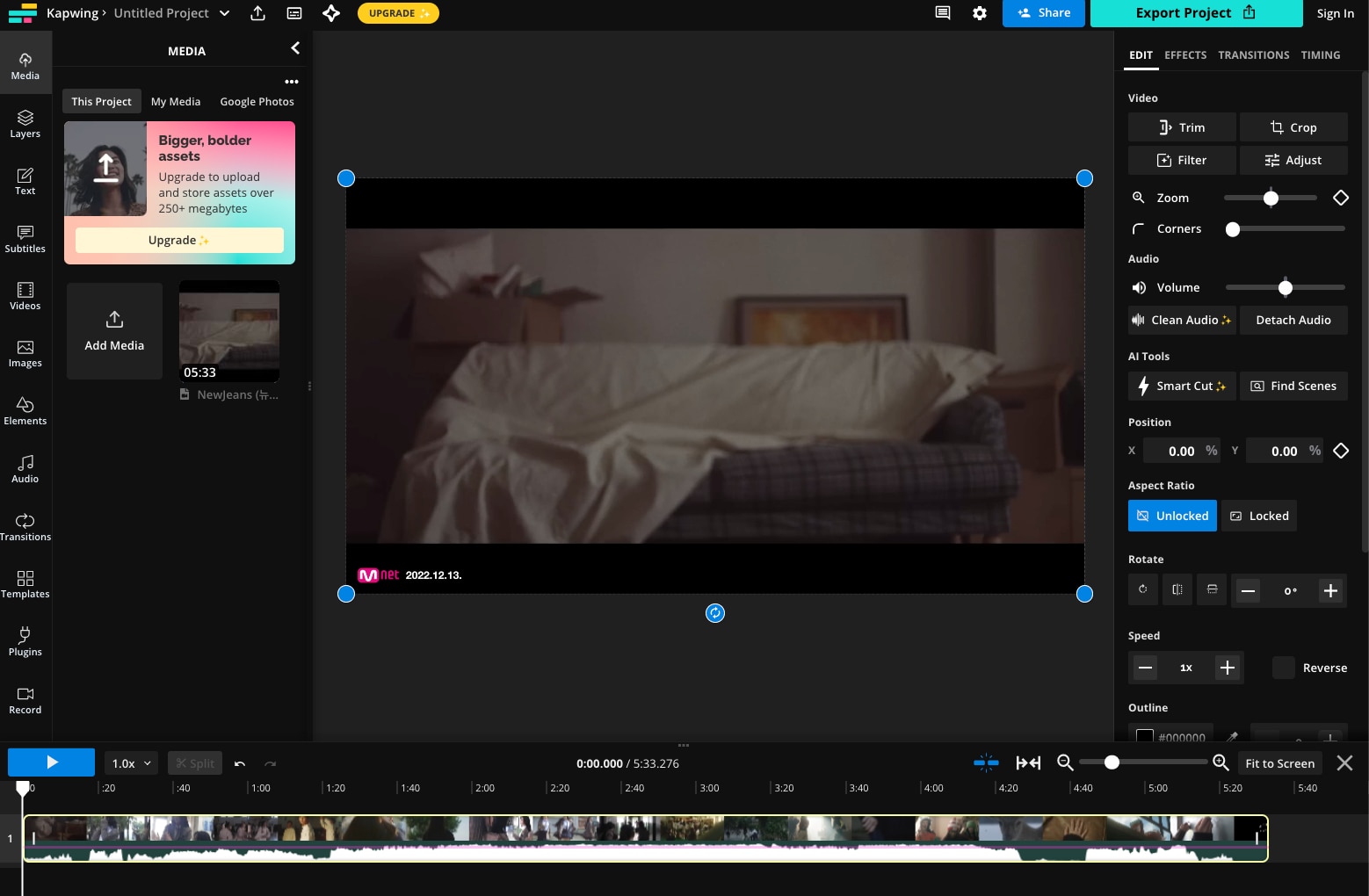The image size is (1369, 896).
Task: Click the subtitles icon in the top bar
Action: coord(294,13)
